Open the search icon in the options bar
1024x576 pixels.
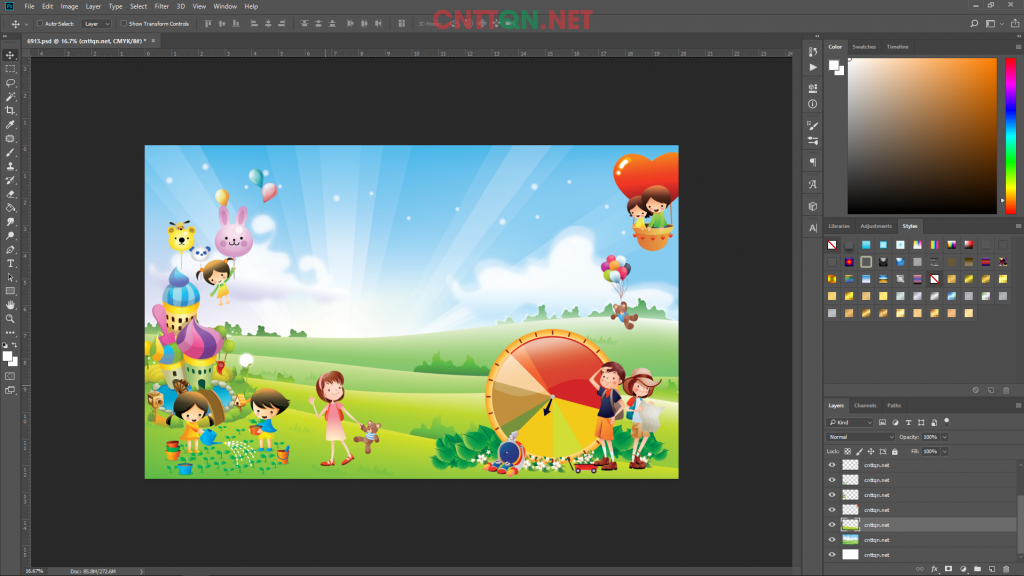point(974,24)
